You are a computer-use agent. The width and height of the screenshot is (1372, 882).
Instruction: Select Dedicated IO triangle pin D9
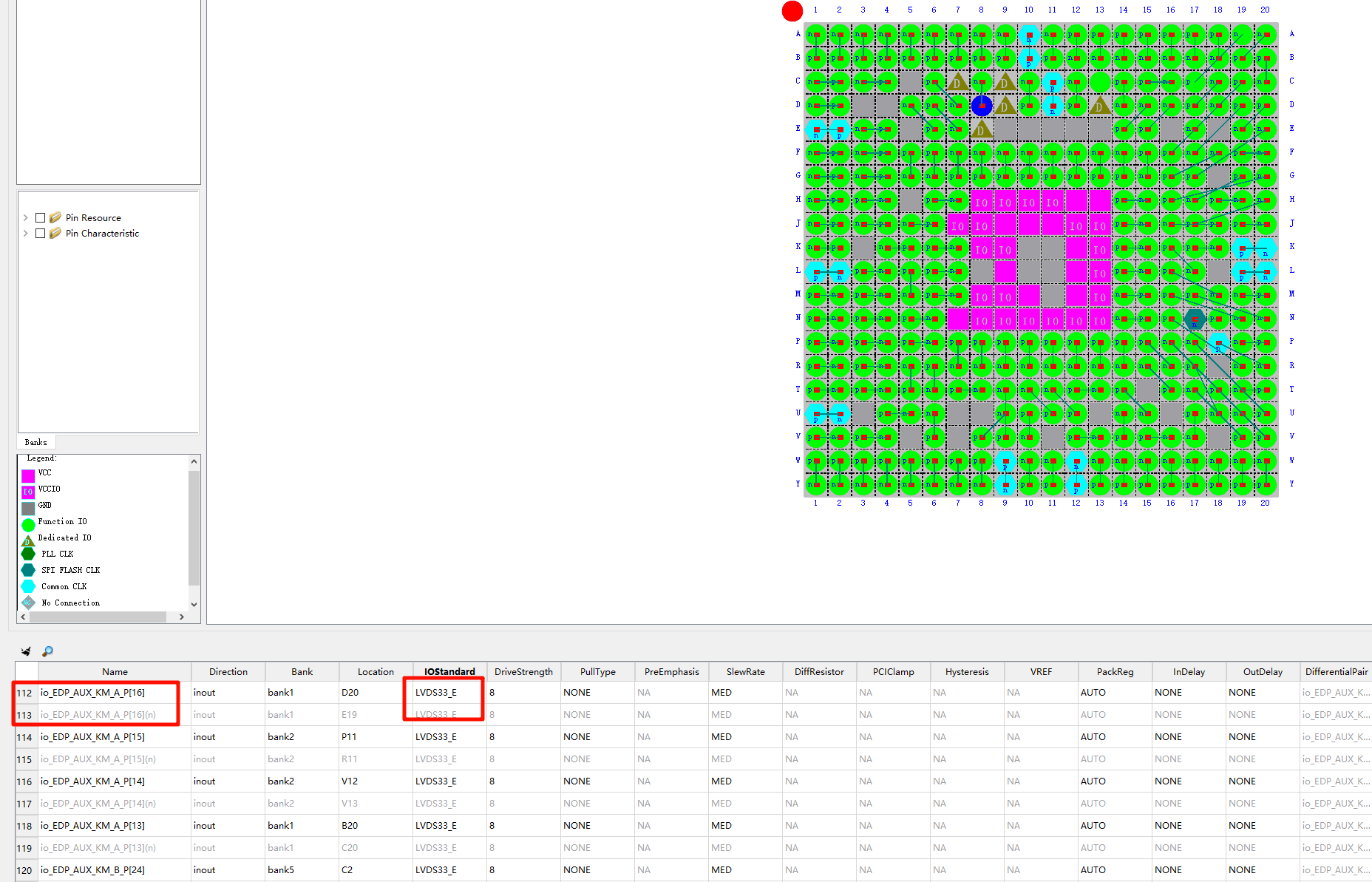pyautogui.click(x=1005, y=106)
